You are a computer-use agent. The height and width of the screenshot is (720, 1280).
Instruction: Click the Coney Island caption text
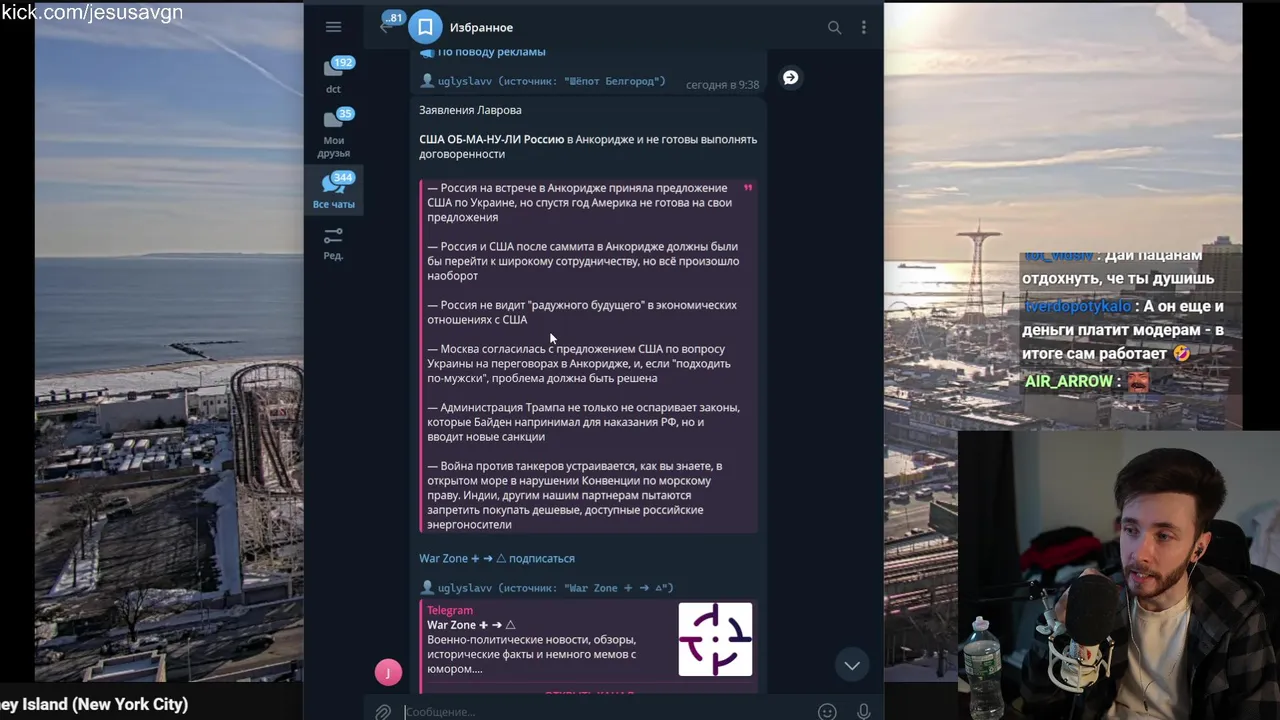94,704
